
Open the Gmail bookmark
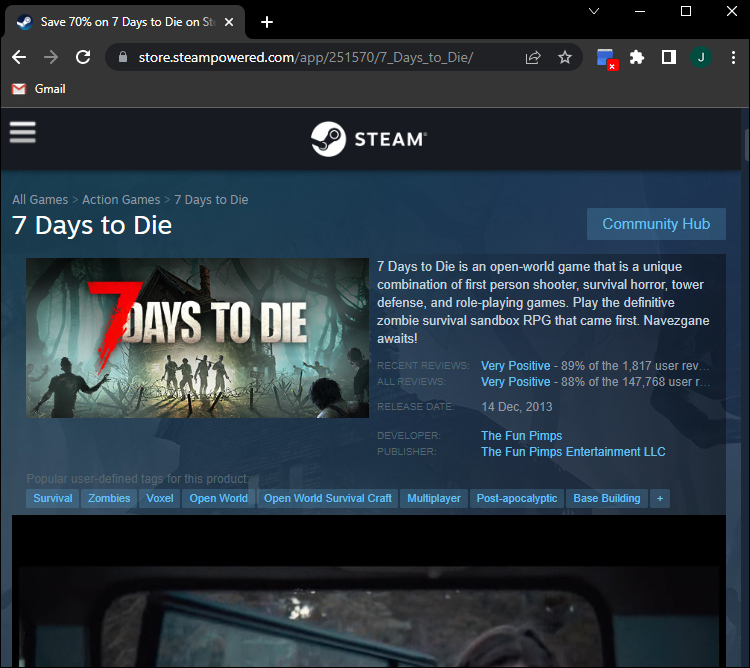pos(39,89)
